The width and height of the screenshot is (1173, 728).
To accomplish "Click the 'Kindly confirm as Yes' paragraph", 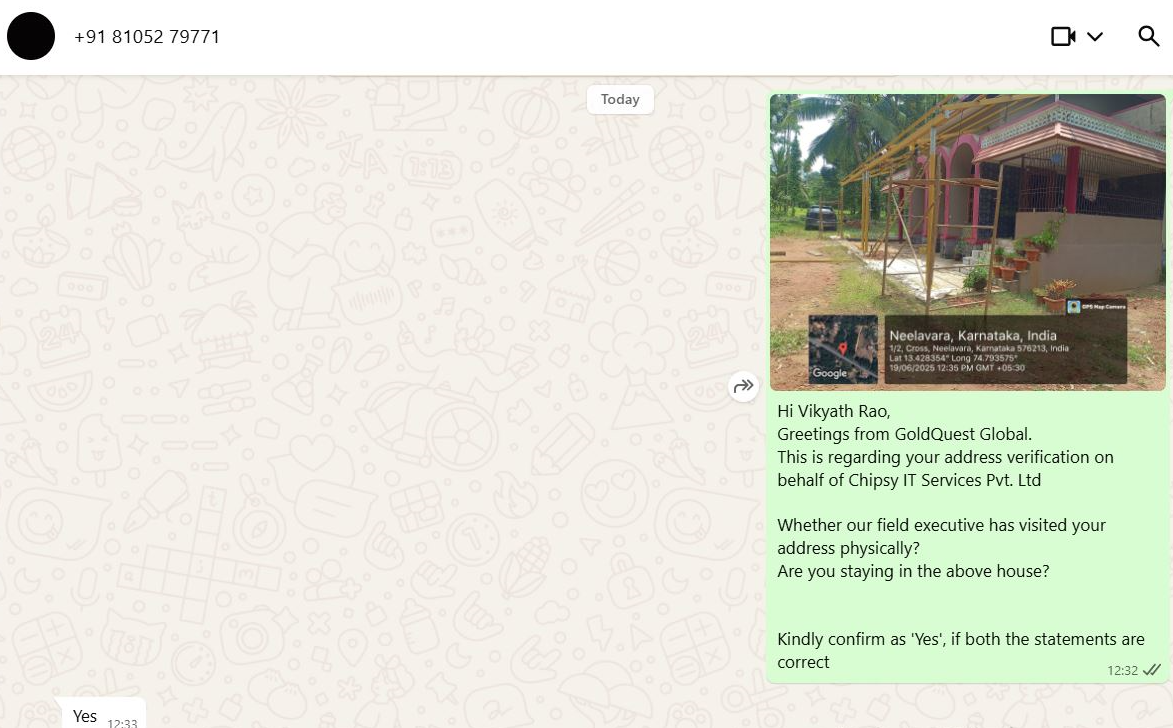I will (x=961, y=650).
